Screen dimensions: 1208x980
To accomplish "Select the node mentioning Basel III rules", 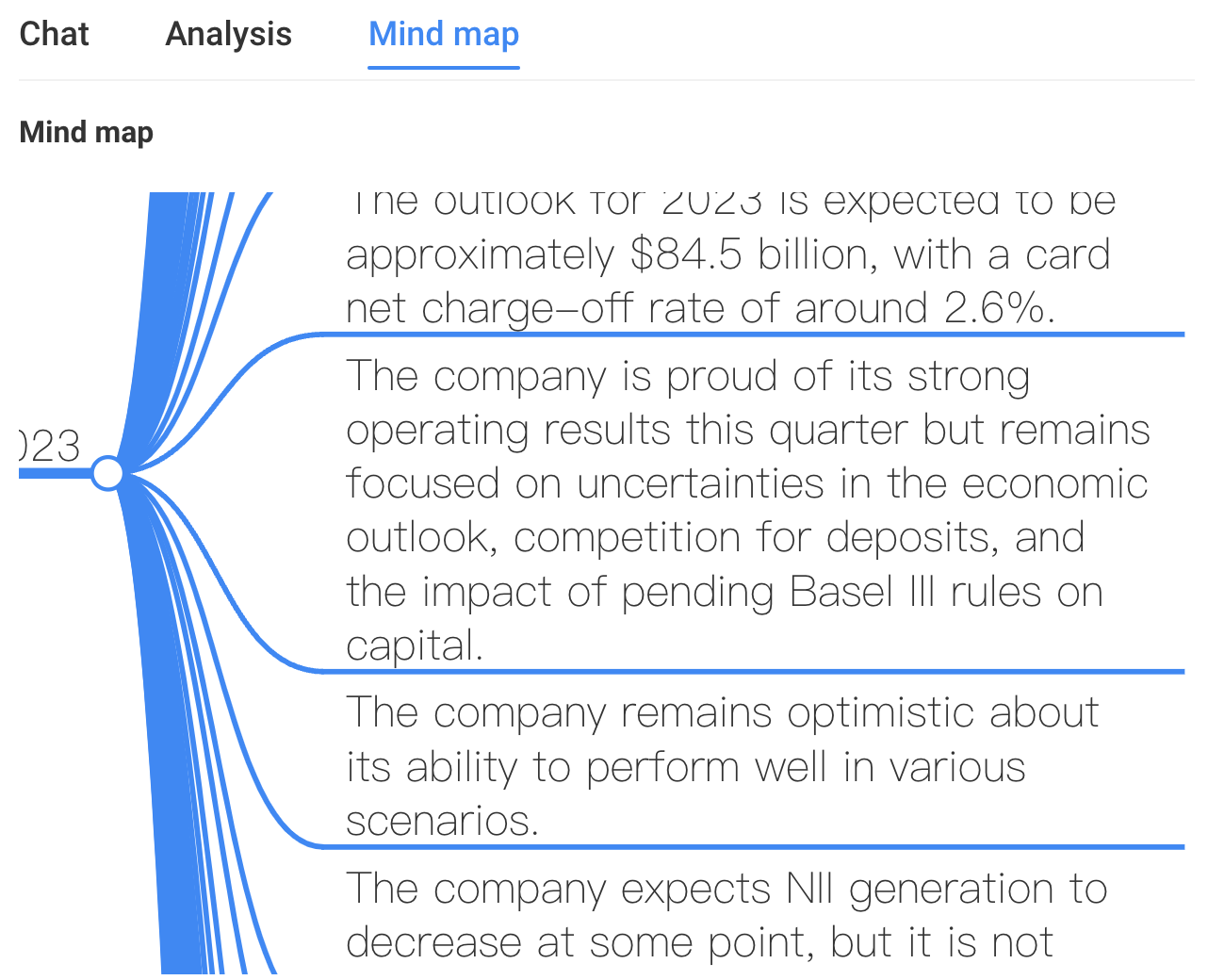I will (x=747, y=510).
